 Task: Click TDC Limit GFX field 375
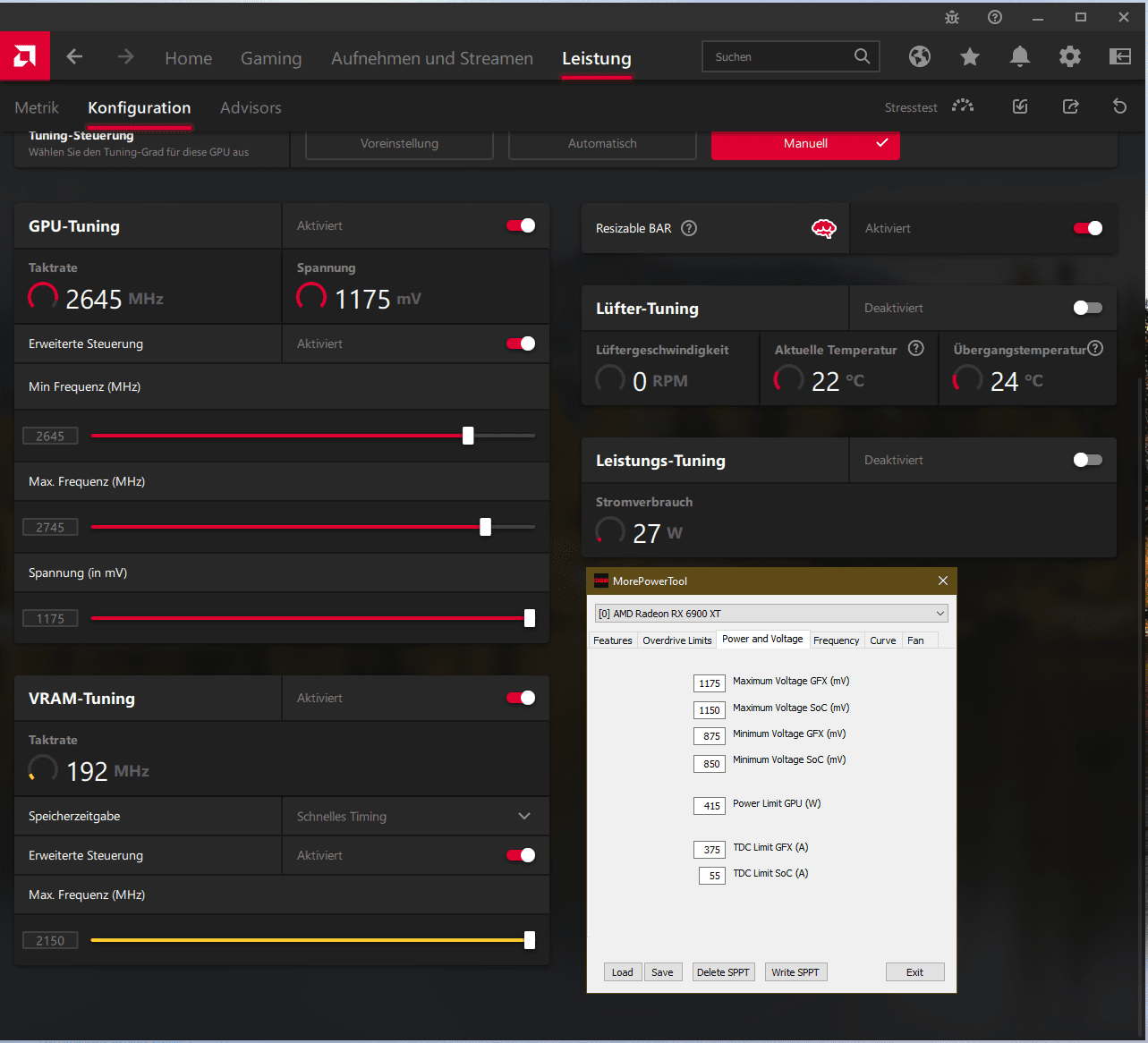pyautogui.click(x=710, y=850)
